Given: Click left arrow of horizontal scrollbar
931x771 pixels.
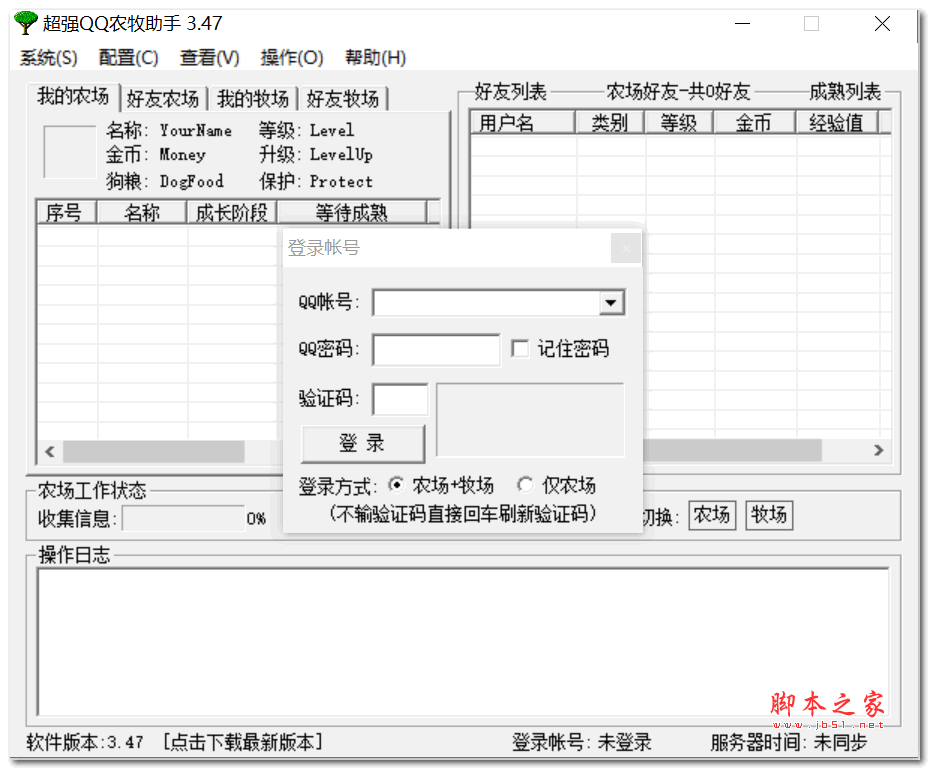Looking at the screenshot, I should [x=50, y=452].
